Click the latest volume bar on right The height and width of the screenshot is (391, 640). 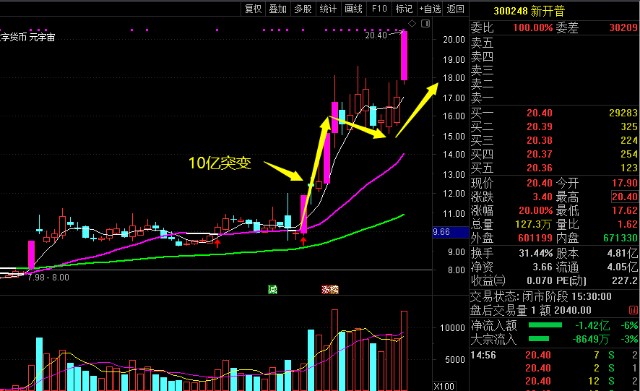(404, 351)
